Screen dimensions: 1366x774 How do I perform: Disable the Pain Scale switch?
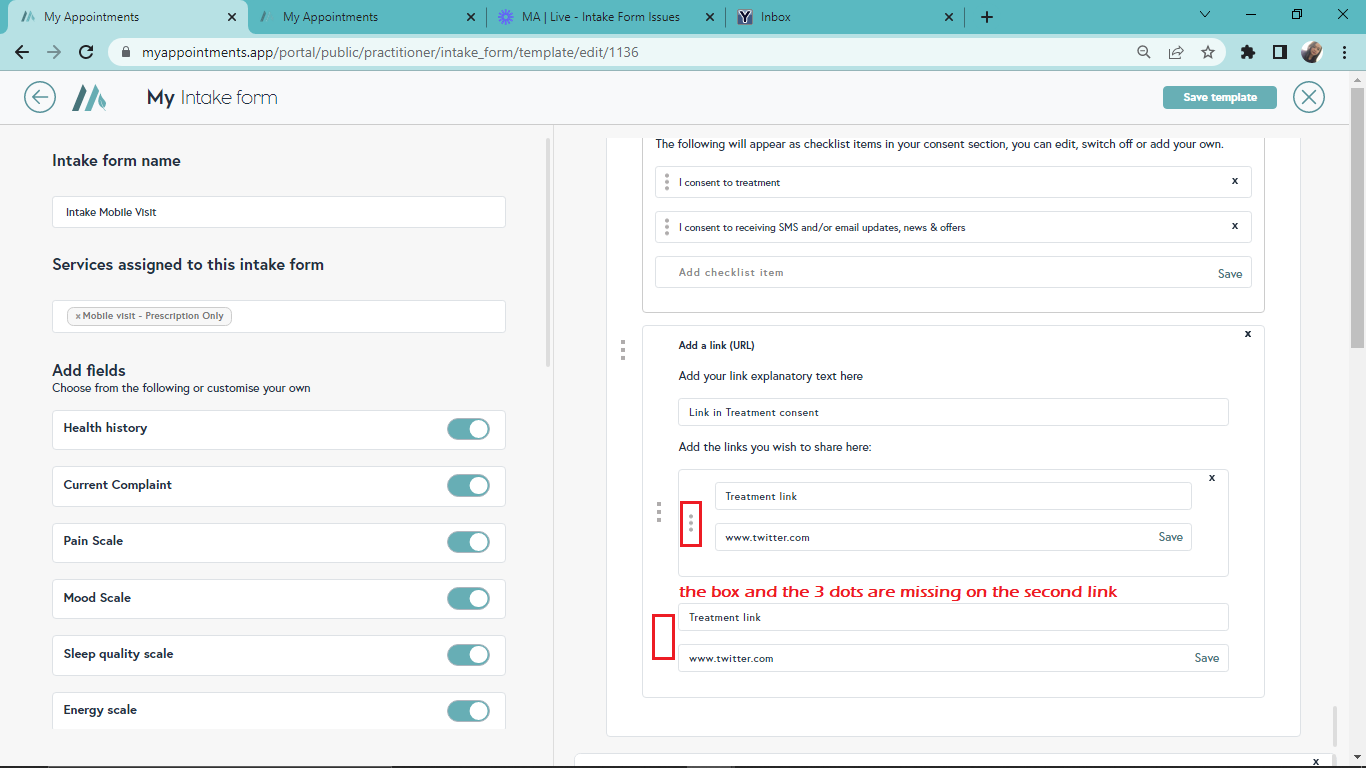click(x=468, y=542)
